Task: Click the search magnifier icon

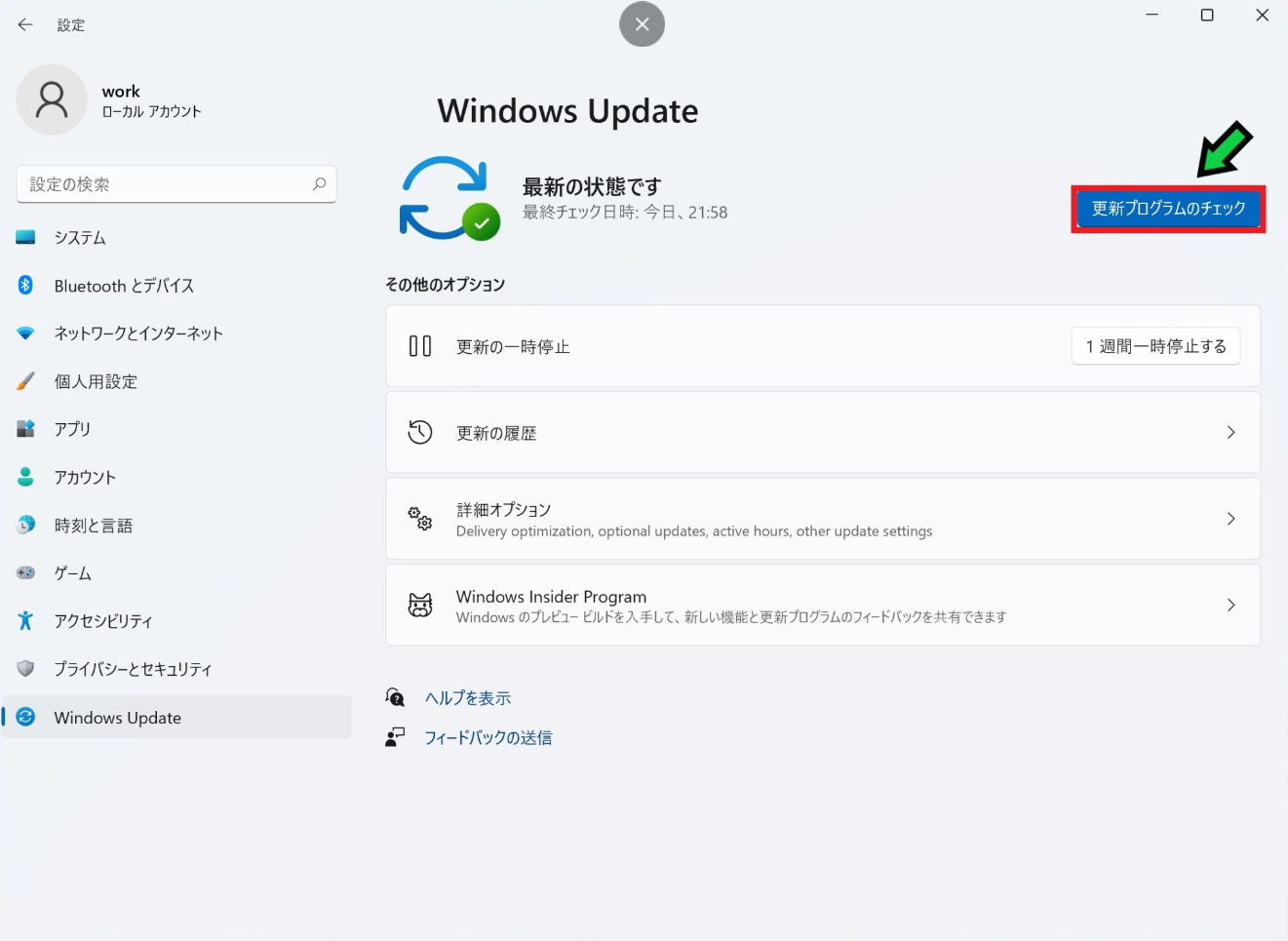Action: pyautogui.click(x=319, y=183)
